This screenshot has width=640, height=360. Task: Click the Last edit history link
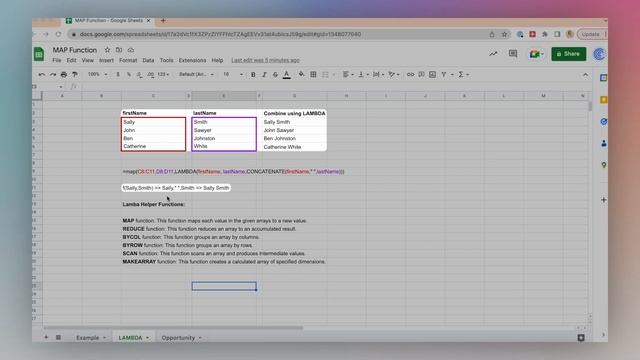click(x=265, y=60)
